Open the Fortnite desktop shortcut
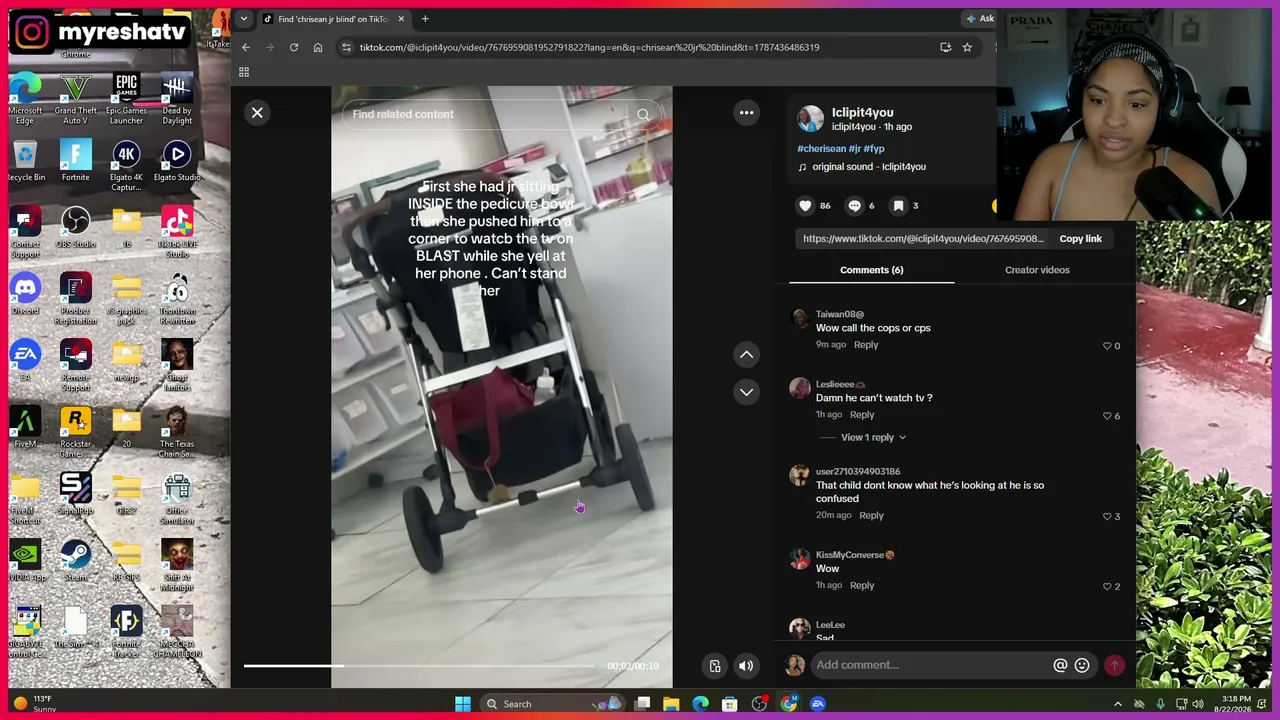Screen dimensions: 1280x720 pyautogui.click(x=75, y=160)
